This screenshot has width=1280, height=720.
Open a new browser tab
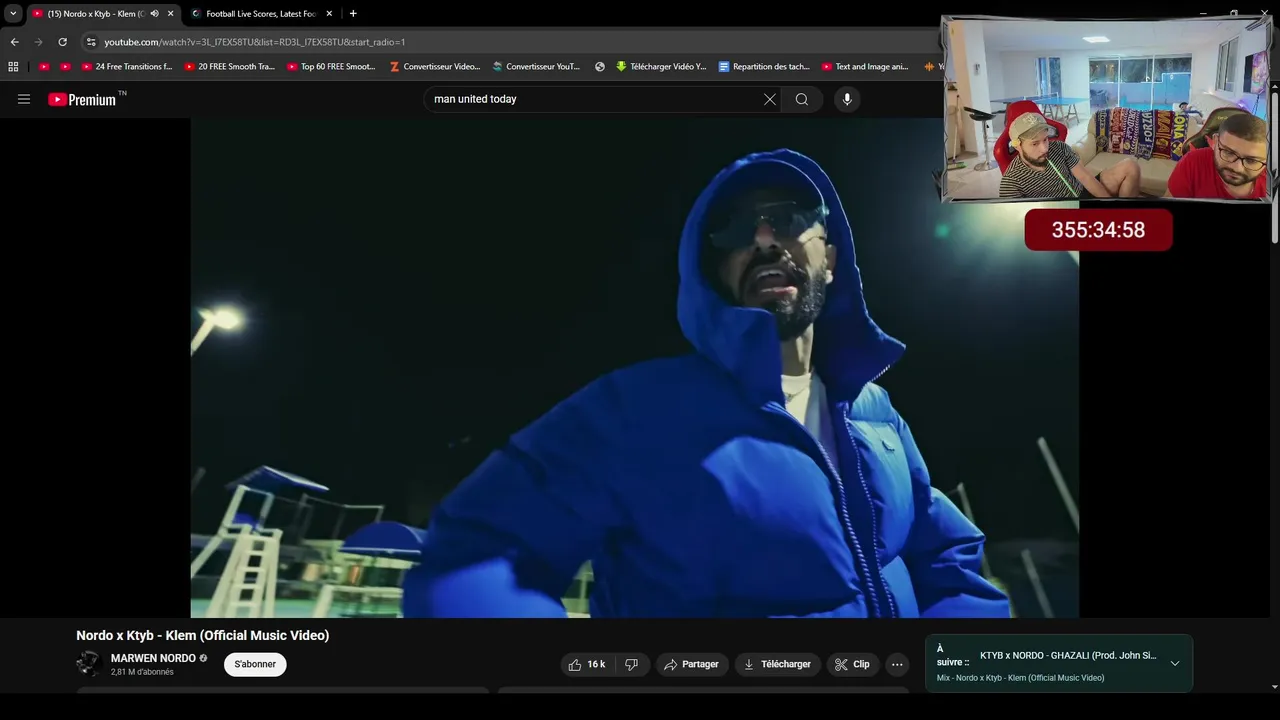[353, 14]
